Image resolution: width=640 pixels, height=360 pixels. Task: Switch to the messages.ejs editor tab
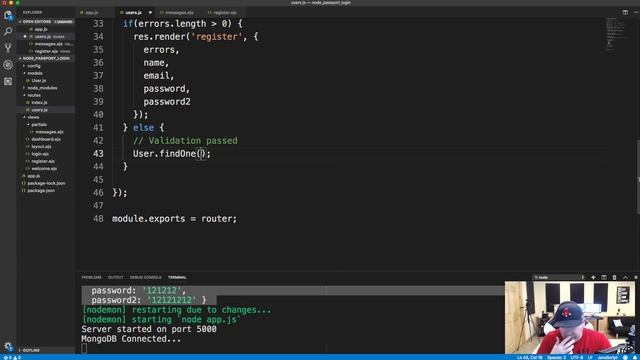tap(179, 12)
